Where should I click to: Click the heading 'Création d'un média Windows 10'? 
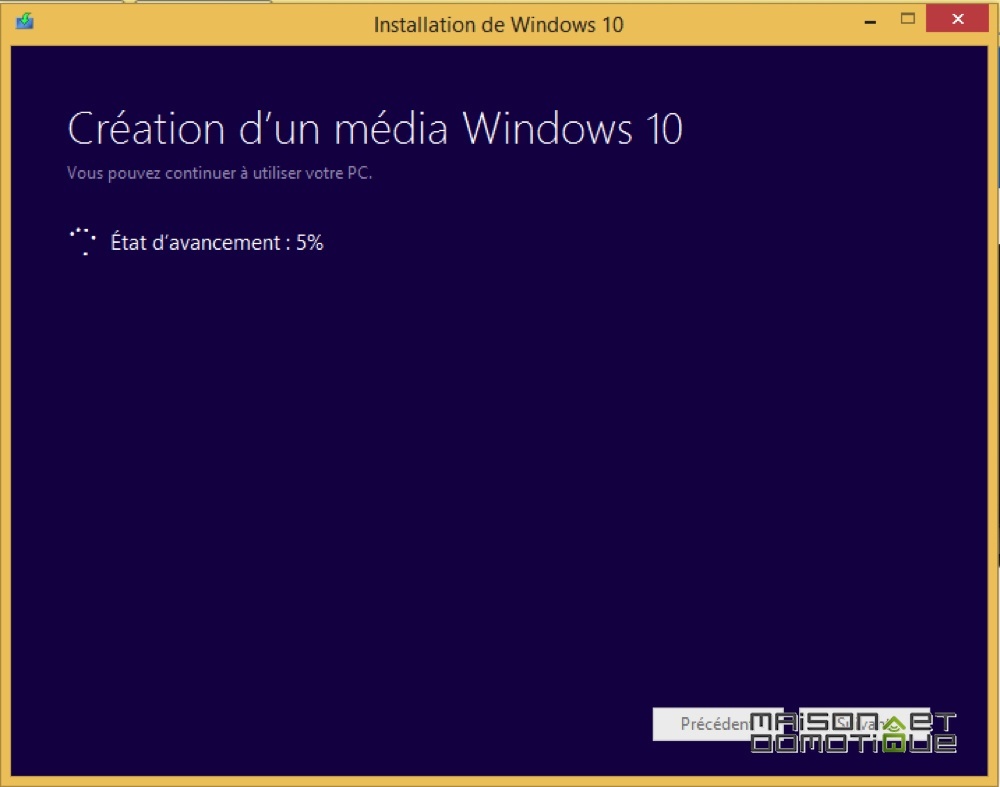coord(375,128)
